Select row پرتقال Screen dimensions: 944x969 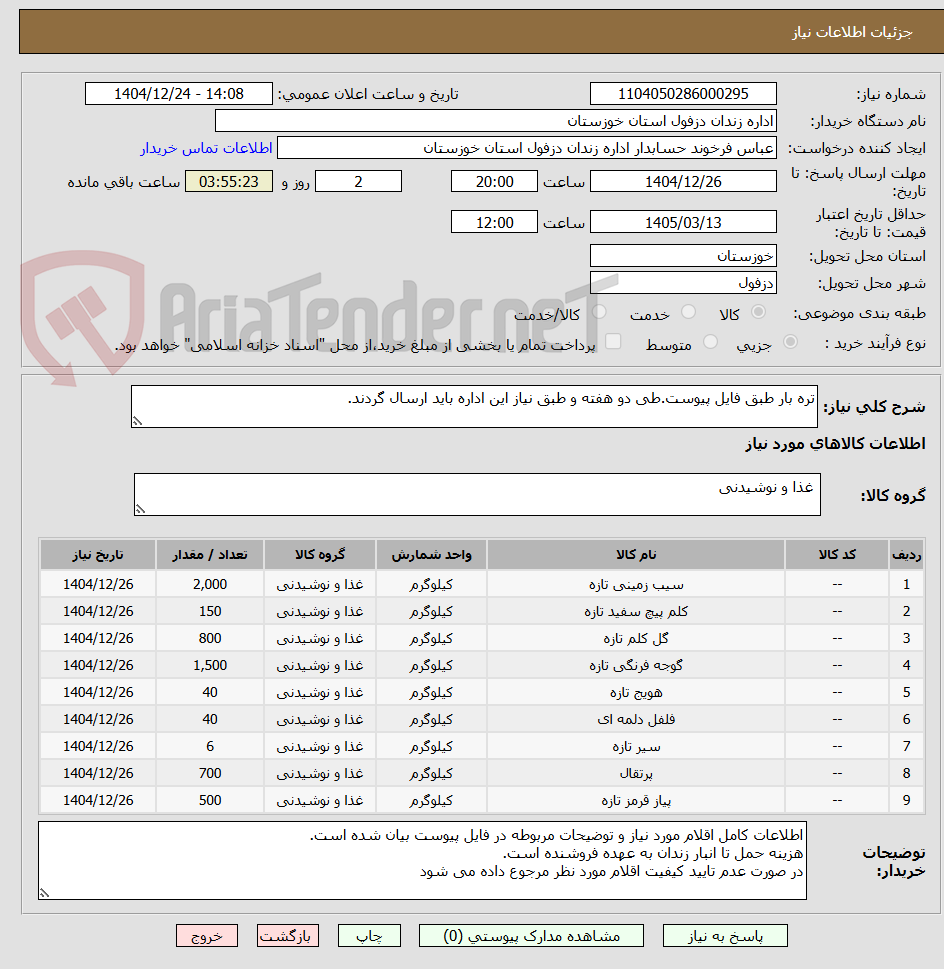pos(482,773)
